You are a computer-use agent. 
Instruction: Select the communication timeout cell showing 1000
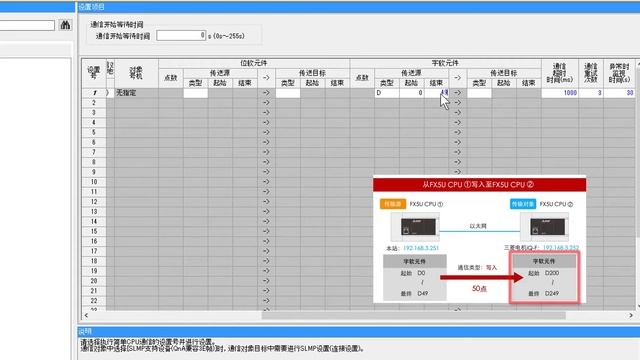click(x=560, y=93)
